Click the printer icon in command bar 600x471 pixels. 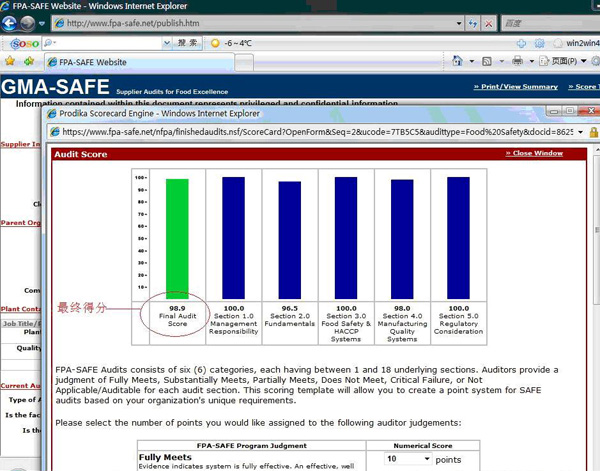(517, 62)
